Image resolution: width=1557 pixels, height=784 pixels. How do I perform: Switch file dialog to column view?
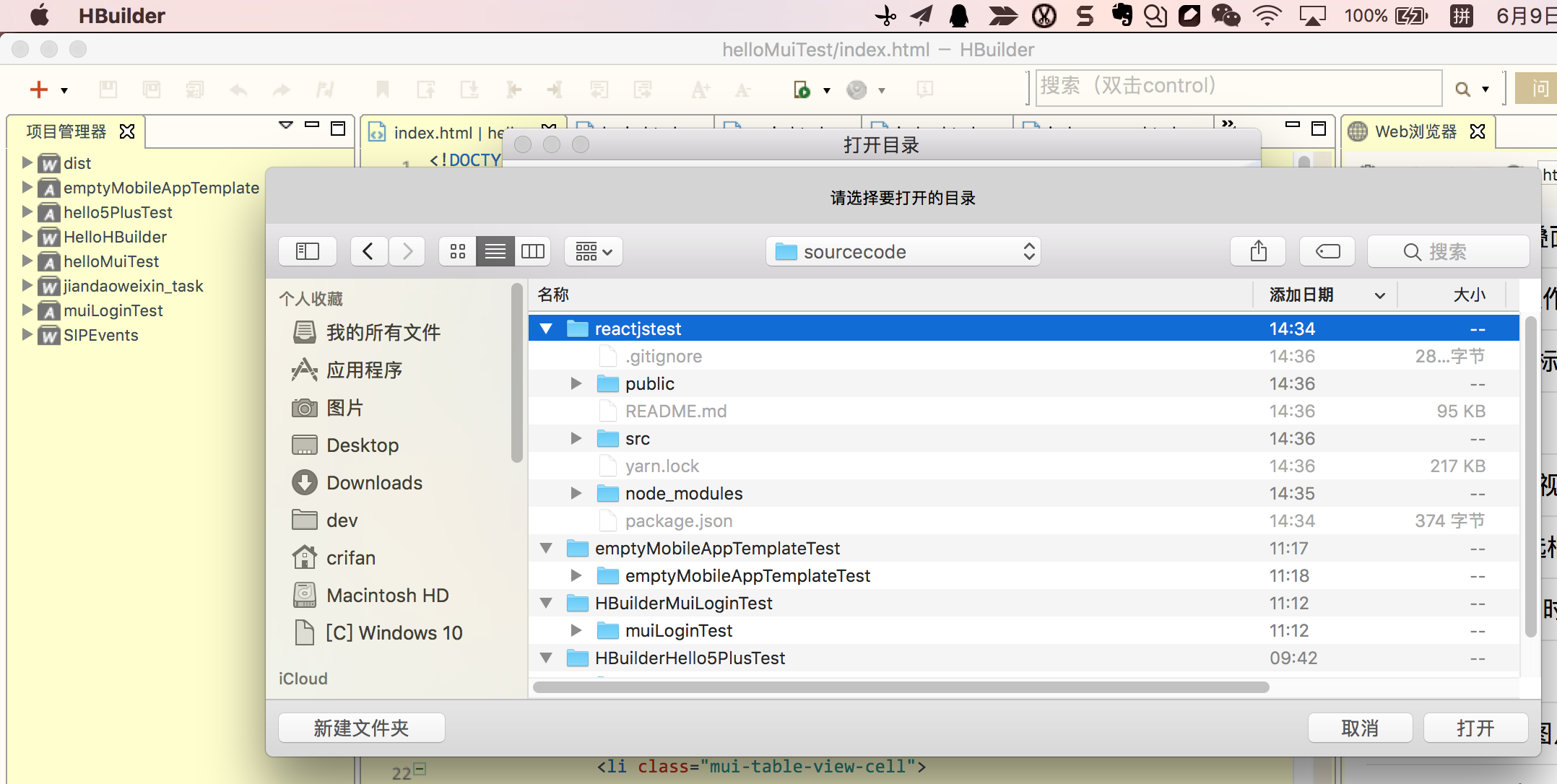533,251
